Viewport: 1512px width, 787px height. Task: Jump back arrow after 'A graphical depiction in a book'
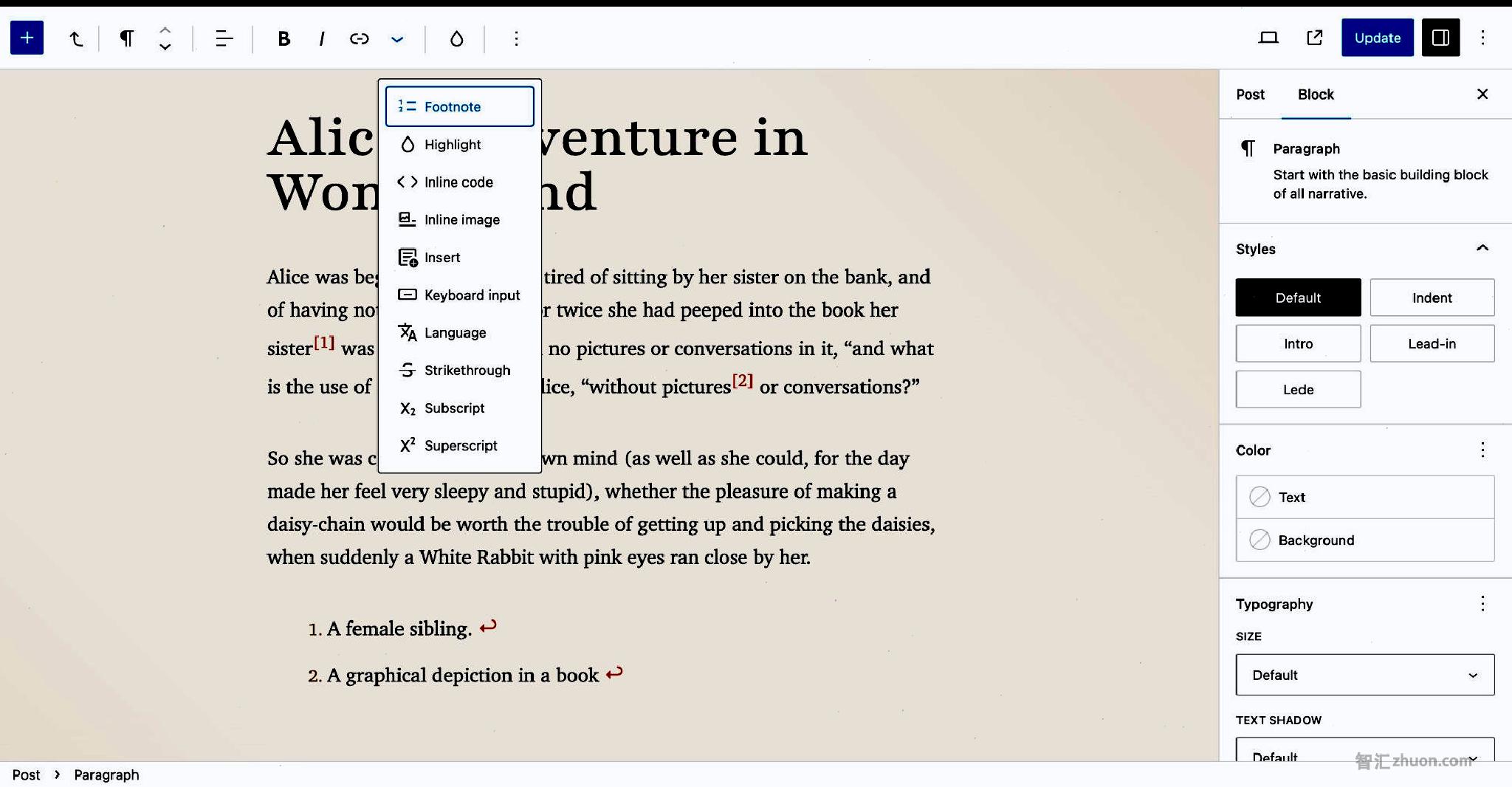614,673
